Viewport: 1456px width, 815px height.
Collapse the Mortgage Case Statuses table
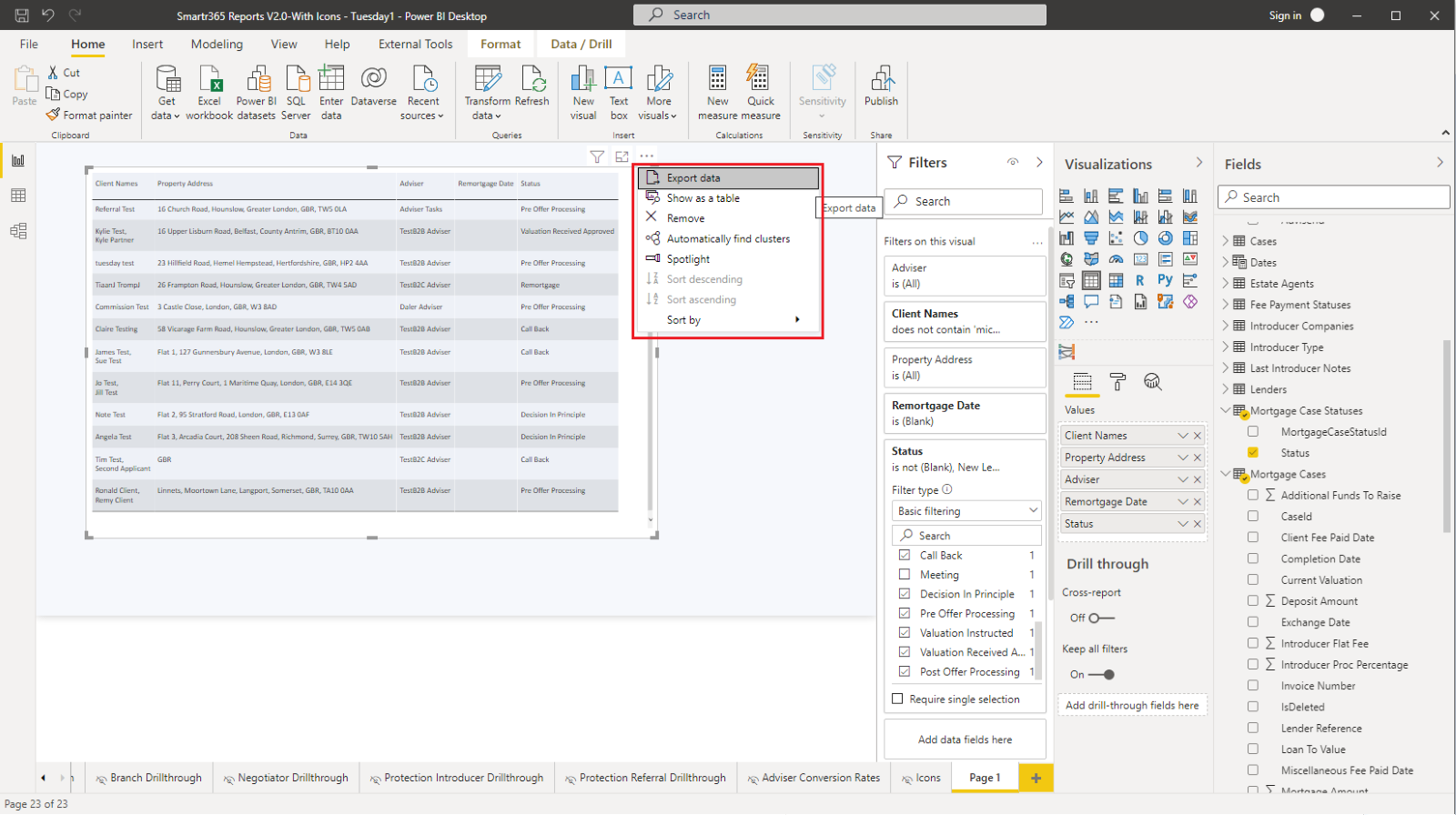pos(1226,410)
